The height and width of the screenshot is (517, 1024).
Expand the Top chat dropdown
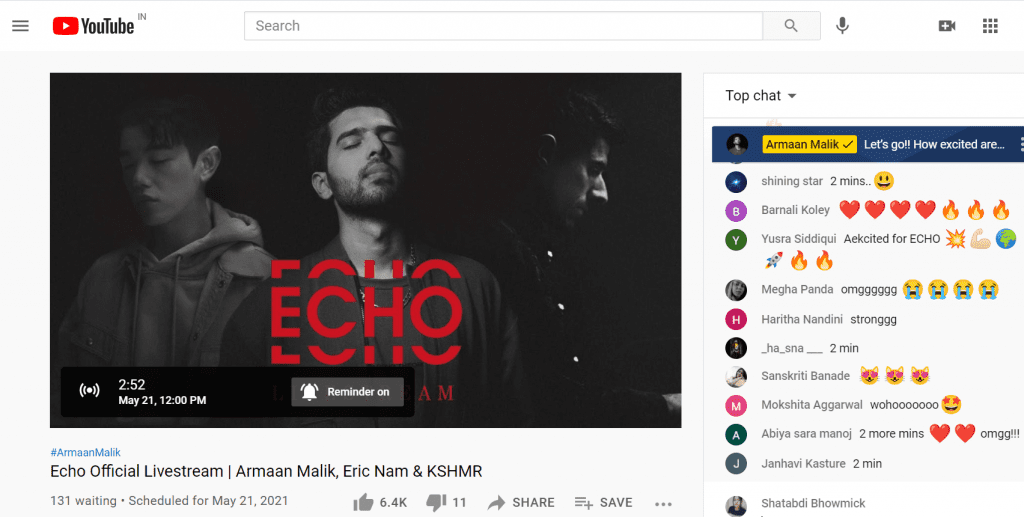[x=761, y=95]
